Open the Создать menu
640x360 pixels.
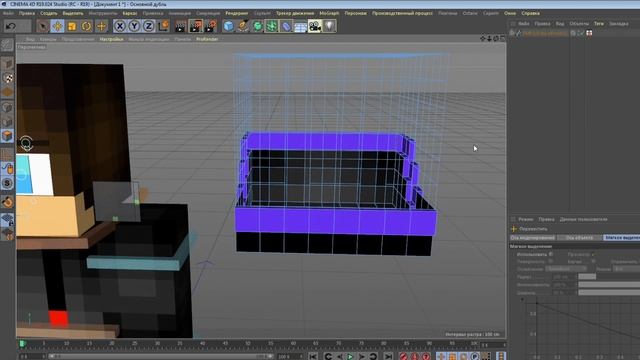click(49, 13)
